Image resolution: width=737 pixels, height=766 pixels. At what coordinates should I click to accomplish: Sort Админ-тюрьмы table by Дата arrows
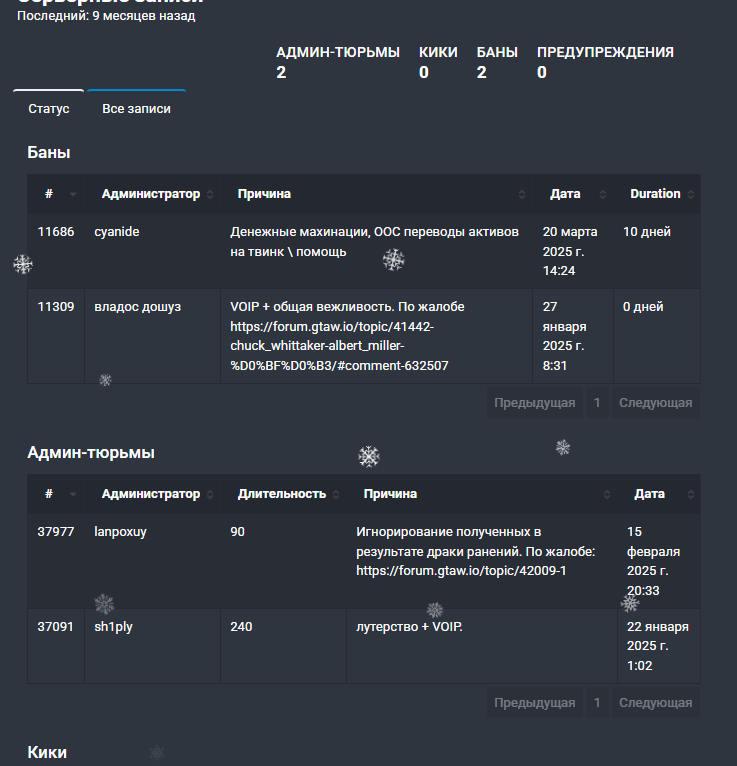(x=691, y=494)
